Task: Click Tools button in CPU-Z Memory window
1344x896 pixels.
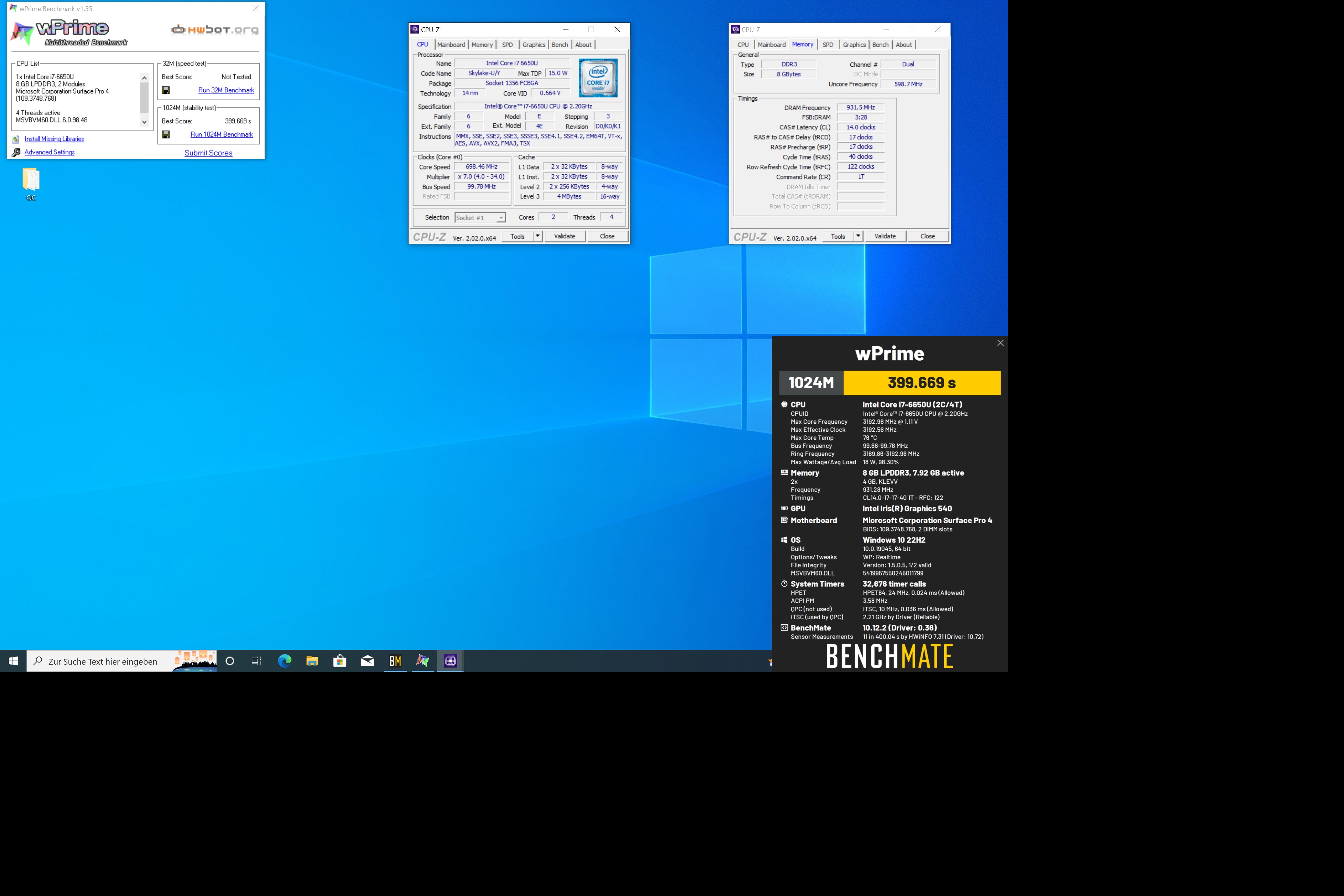Action: [838, 236]
